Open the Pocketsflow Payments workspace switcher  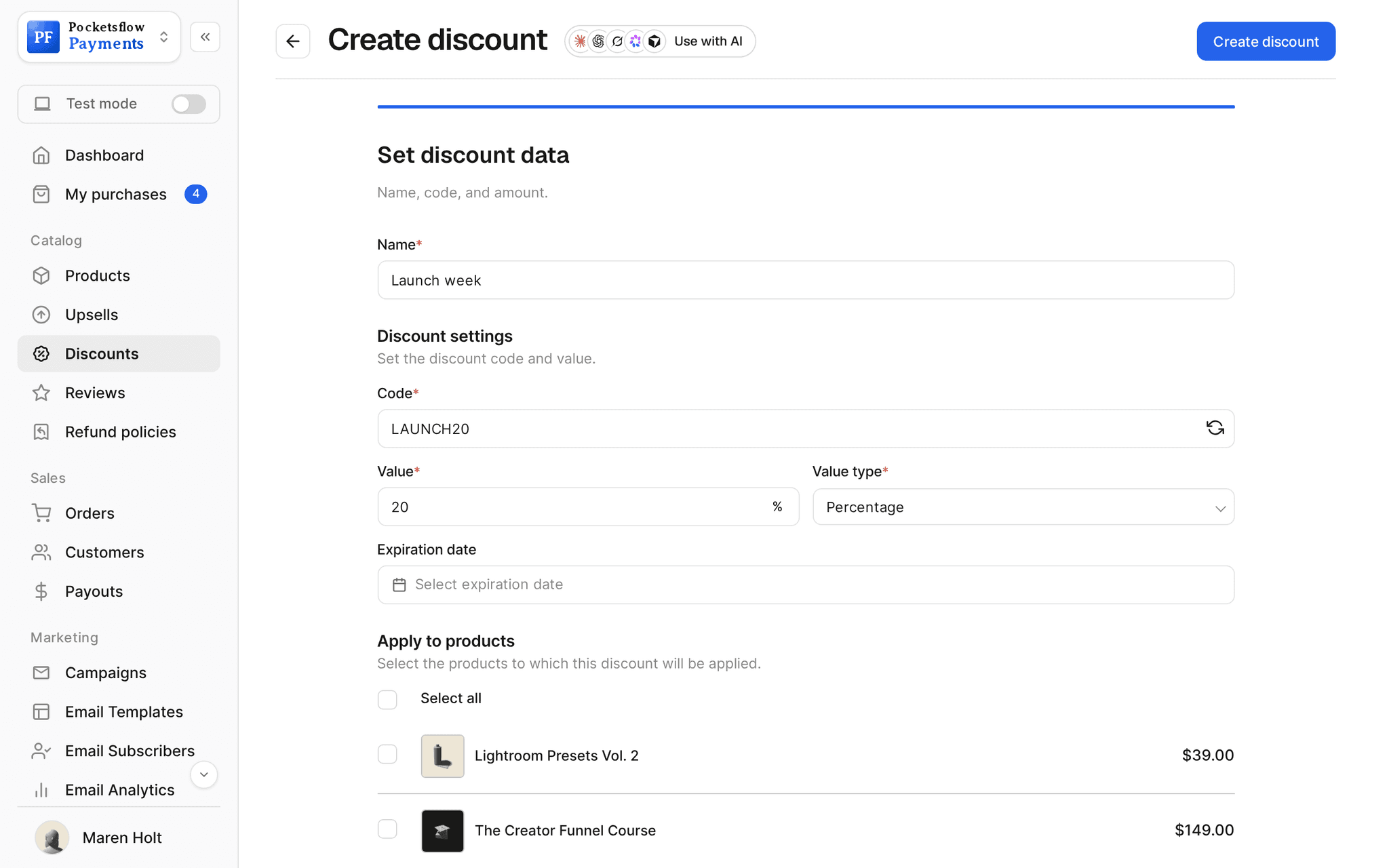99,37
